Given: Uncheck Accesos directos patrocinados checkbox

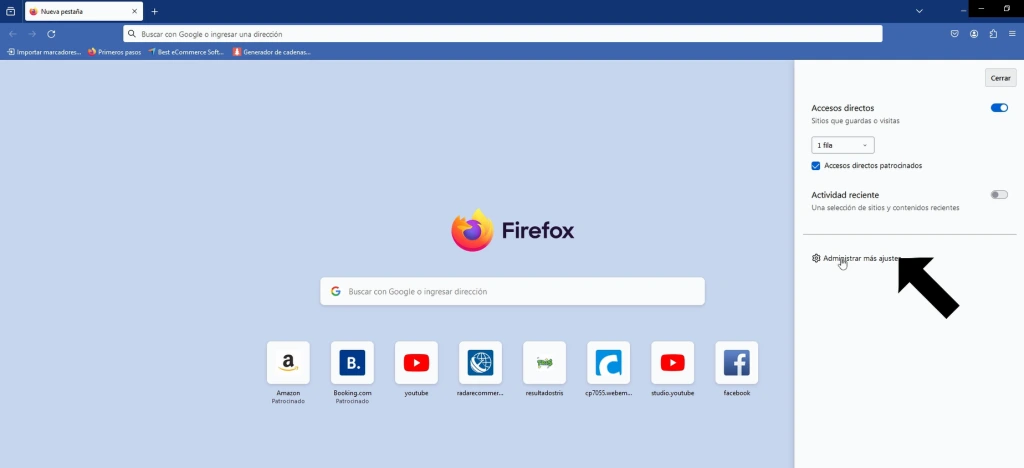Looking at the screenshot, I should click(816, 166).
